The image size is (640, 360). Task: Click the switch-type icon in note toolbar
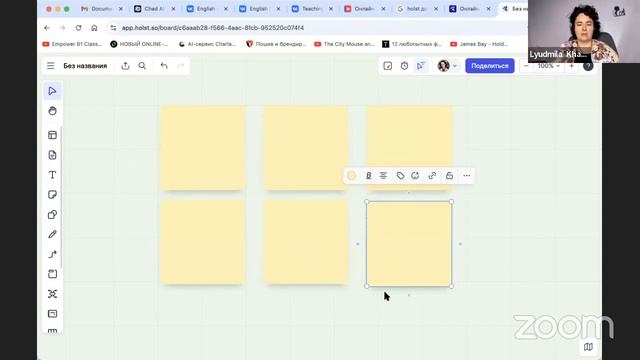pyautogui.click(x=415, y=176)
